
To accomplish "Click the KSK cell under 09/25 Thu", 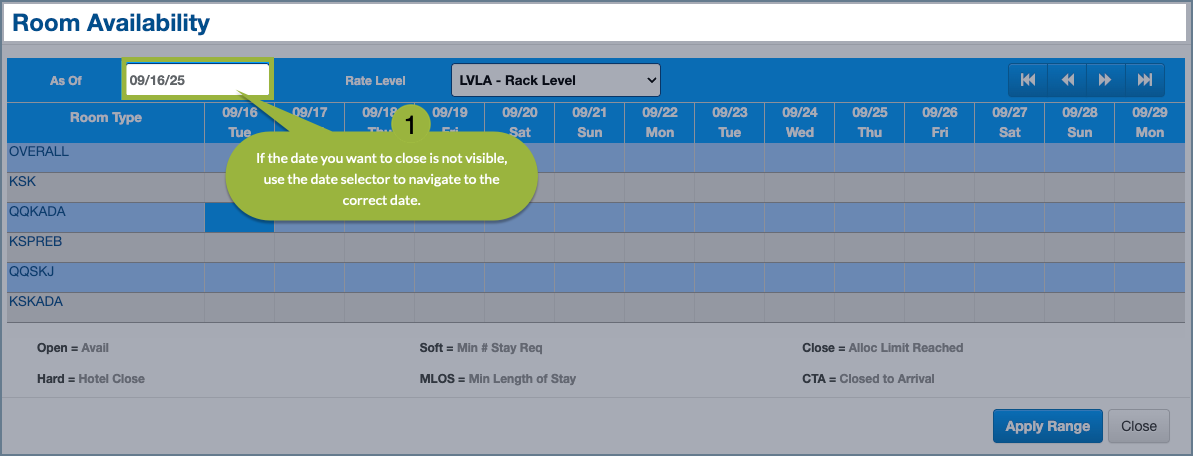I will tap(869, 187).
